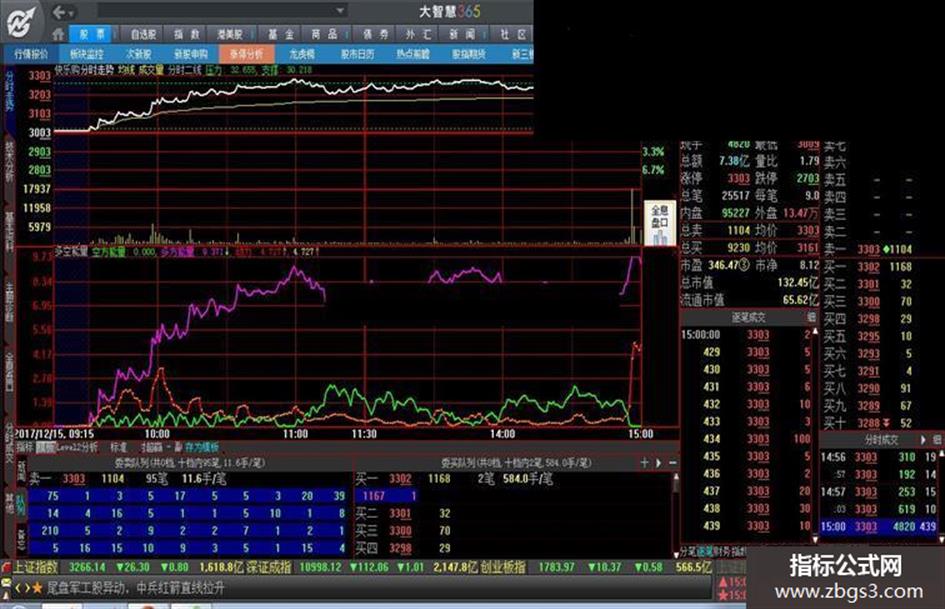Click the 14:00 time marker on the chart axis

[x=502, y=434]
